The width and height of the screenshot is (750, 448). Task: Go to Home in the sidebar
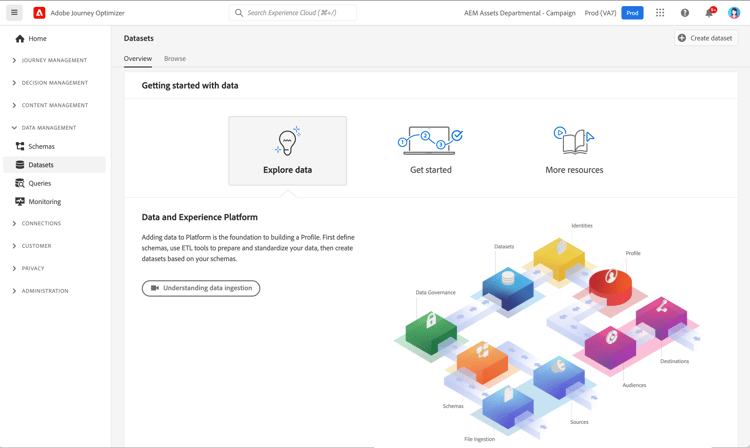tap(37, 39)
